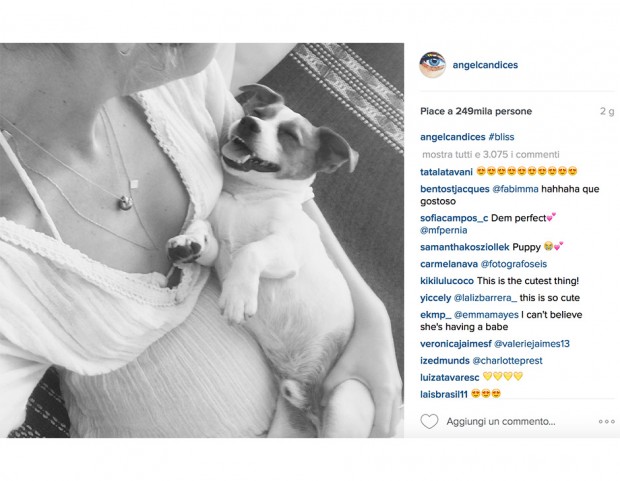620x481 pixels.
Task: Click the @fabimma mention
Action: pyautogui.click(x=515, y=189)
